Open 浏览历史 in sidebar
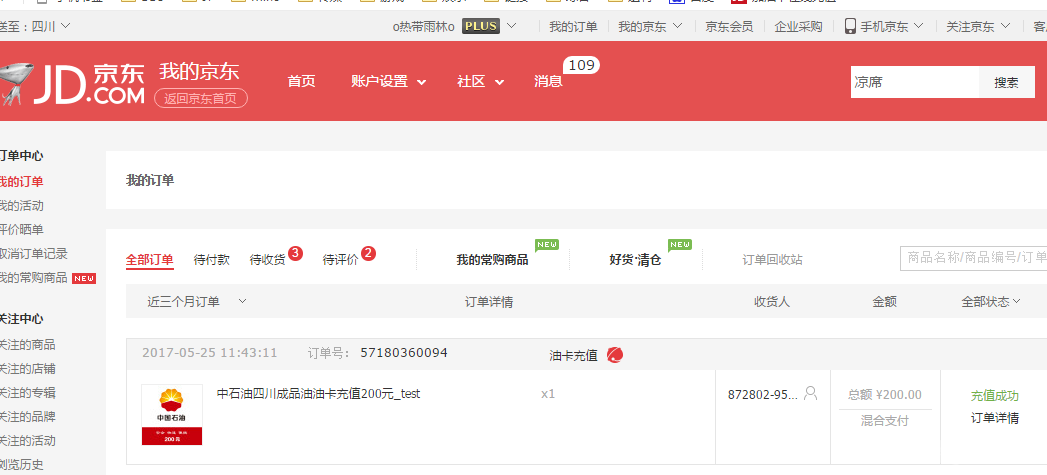Viewport: 1047px width, 475px height. tap(21, 465)
